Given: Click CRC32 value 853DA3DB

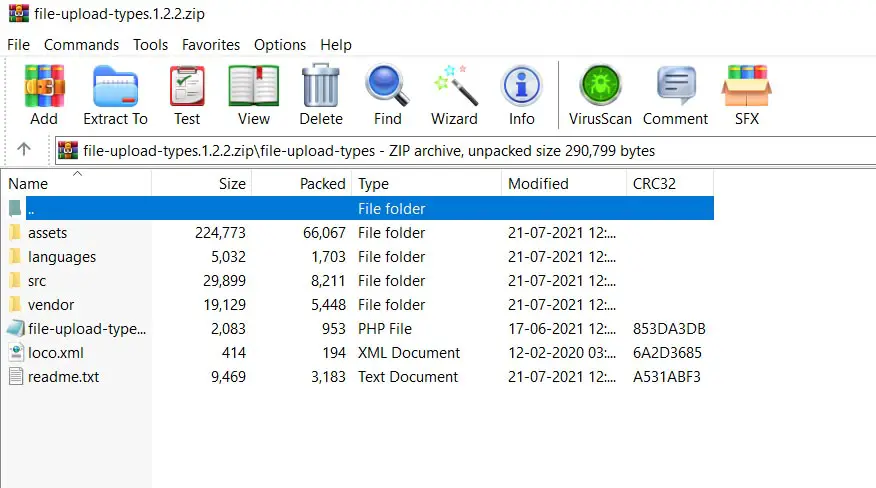Looking at the screenshot, I should pos(669,329).
